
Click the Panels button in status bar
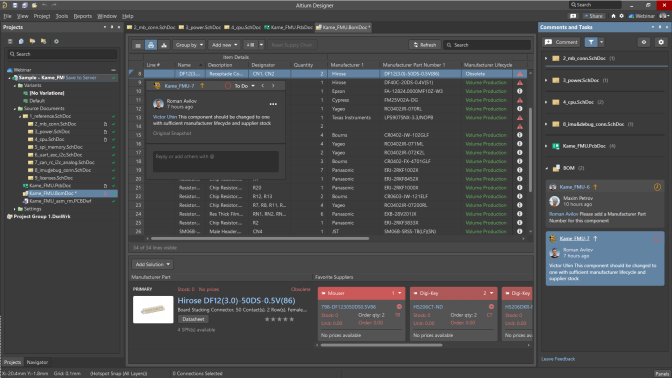tap(662, 374)
